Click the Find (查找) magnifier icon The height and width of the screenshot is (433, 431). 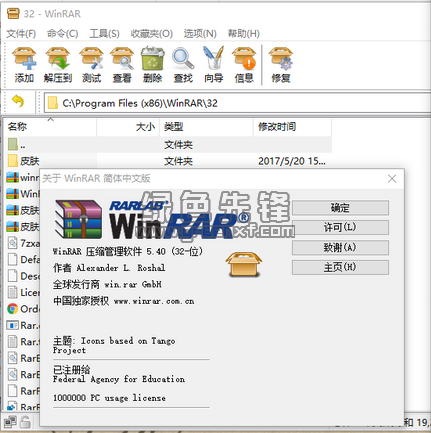pyautogui.click(x=183, y=65)
